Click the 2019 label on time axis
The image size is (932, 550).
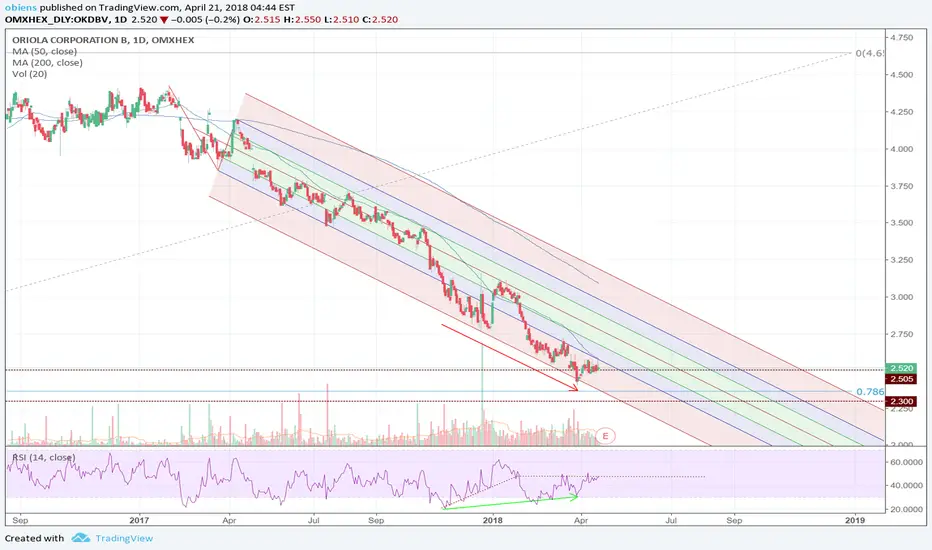coord(855,520)
